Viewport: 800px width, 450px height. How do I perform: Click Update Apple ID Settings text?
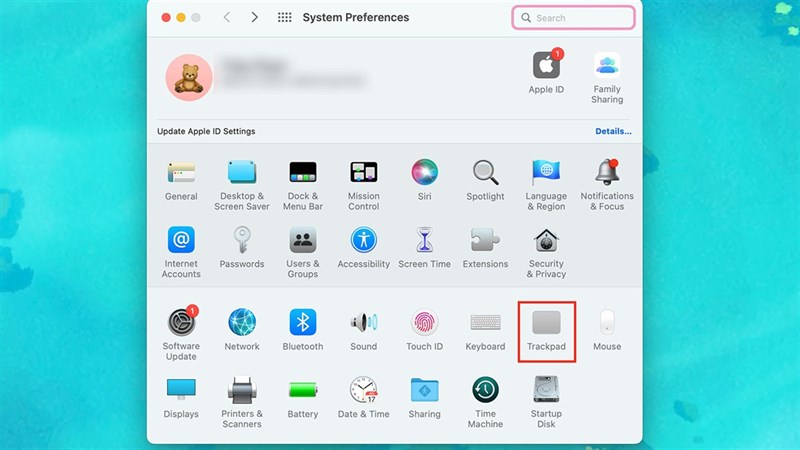206,131
